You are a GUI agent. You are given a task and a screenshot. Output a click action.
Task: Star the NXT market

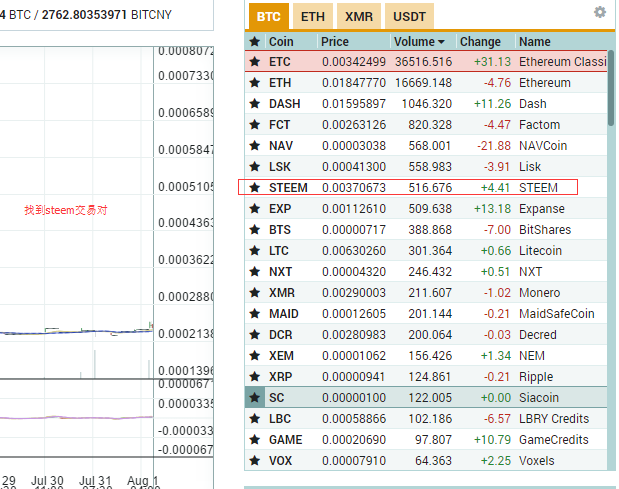coord(255,272)
